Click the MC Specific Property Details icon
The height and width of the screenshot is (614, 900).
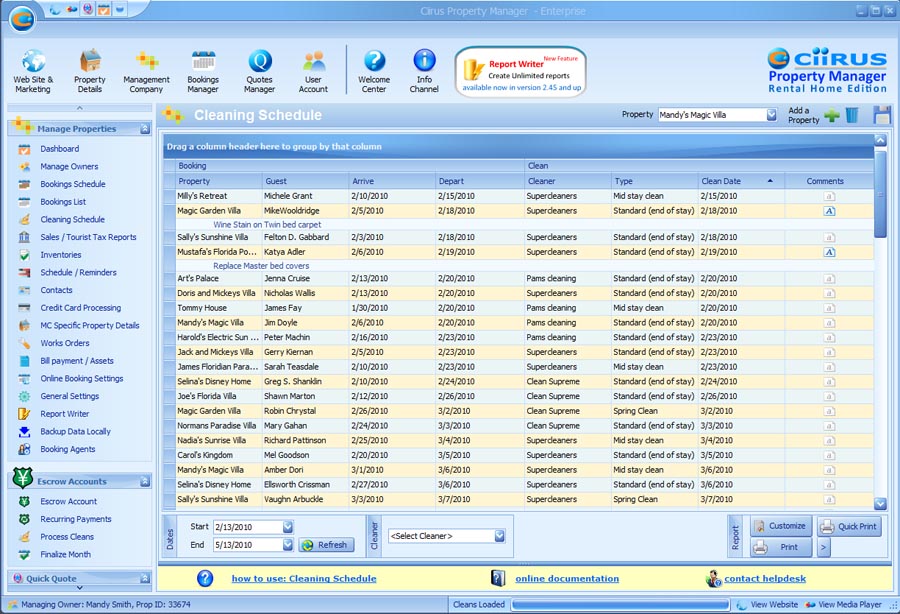[x=24, y=325]
